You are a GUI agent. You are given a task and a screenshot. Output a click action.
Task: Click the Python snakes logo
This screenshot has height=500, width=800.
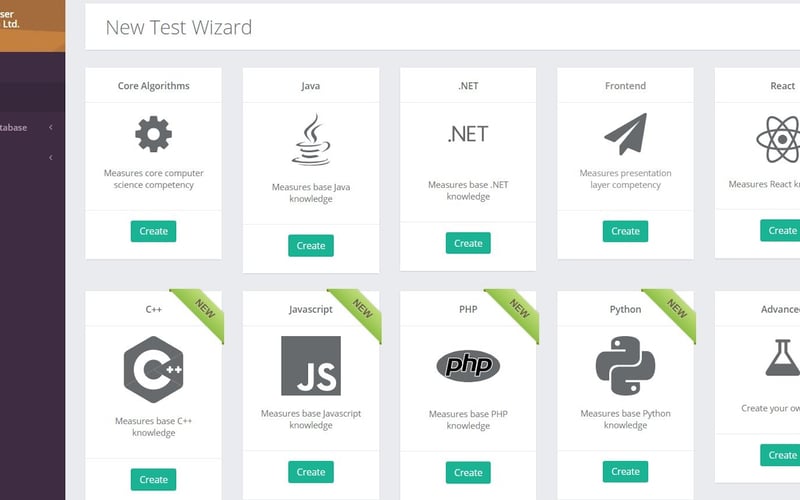tap(626, 365)
